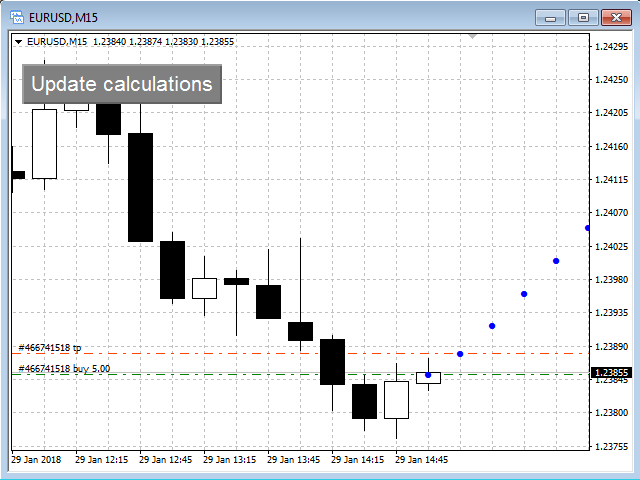640x480 pixels.
Task: Open the EURUSD,M15 chart window icon menu
Action: tap(17, 18)
